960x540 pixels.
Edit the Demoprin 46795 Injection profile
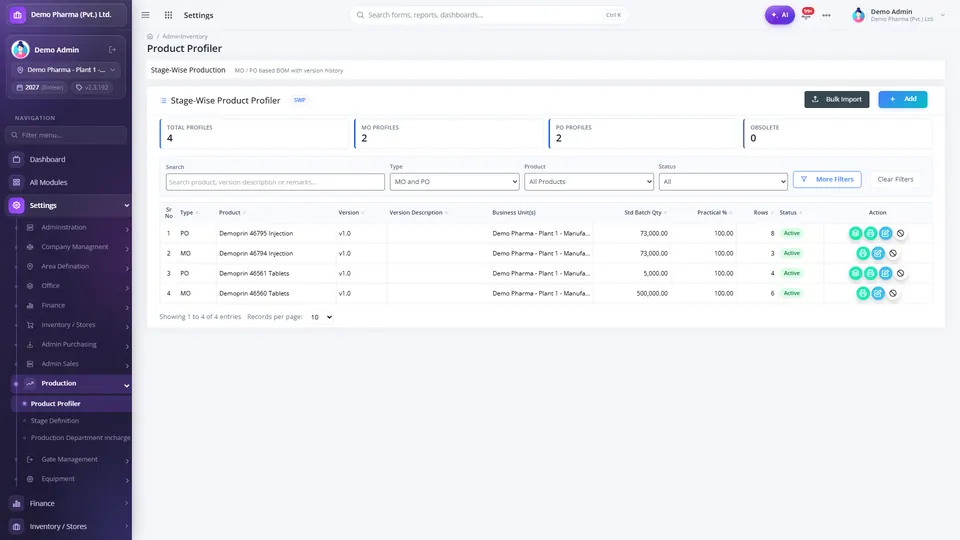(885, 233)
